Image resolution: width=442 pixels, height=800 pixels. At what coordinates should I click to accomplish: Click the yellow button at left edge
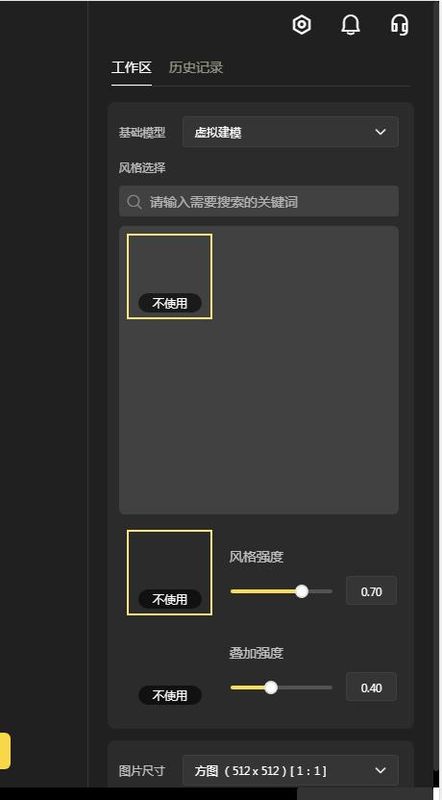[5, 751]
